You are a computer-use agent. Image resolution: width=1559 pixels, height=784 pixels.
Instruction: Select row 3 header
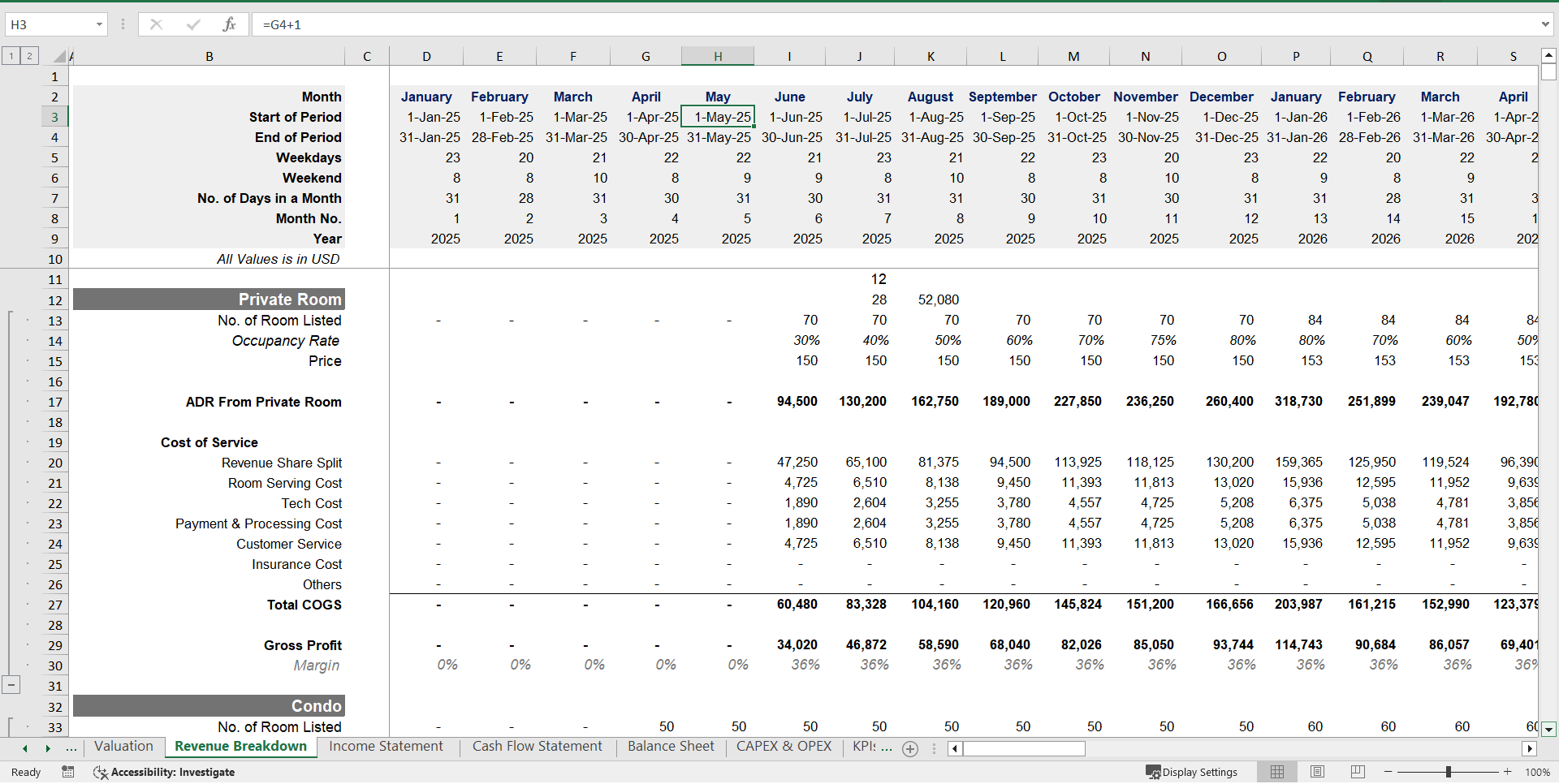pos(54,117)
